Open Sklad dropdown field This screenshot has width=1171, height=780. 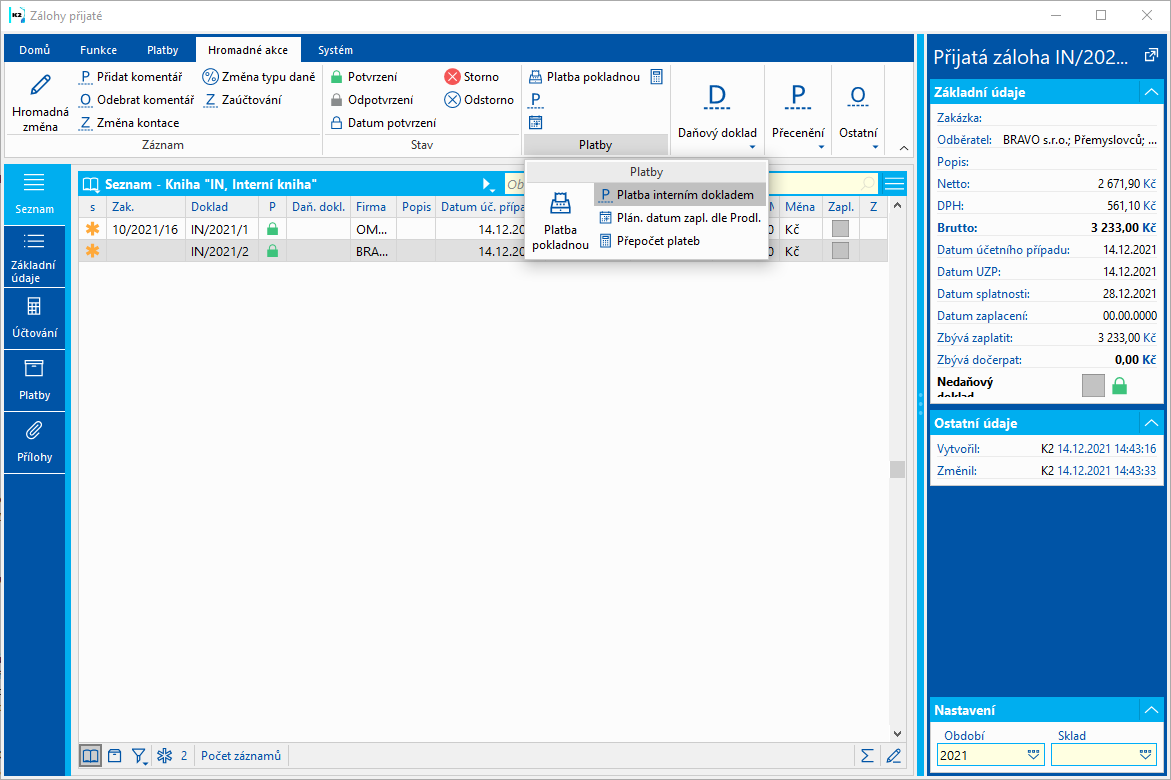(1104, 755)
